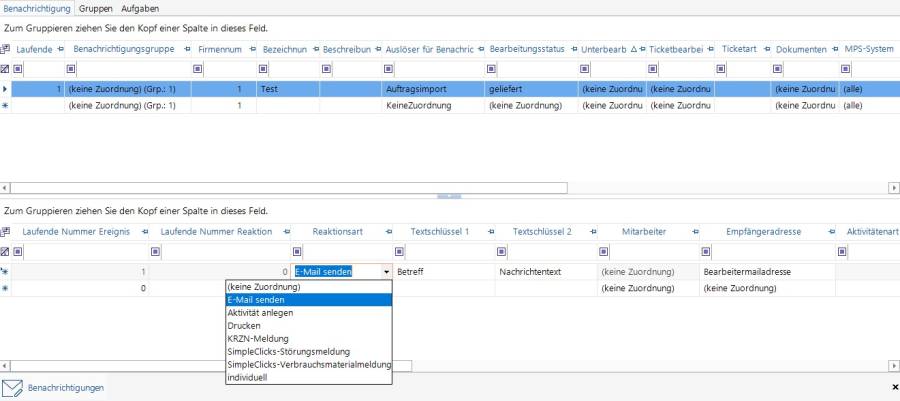Screen dimensions: 900x401
Task: Collapse the Reaktionsart dropdown arrow
Action: coord(386,271)
